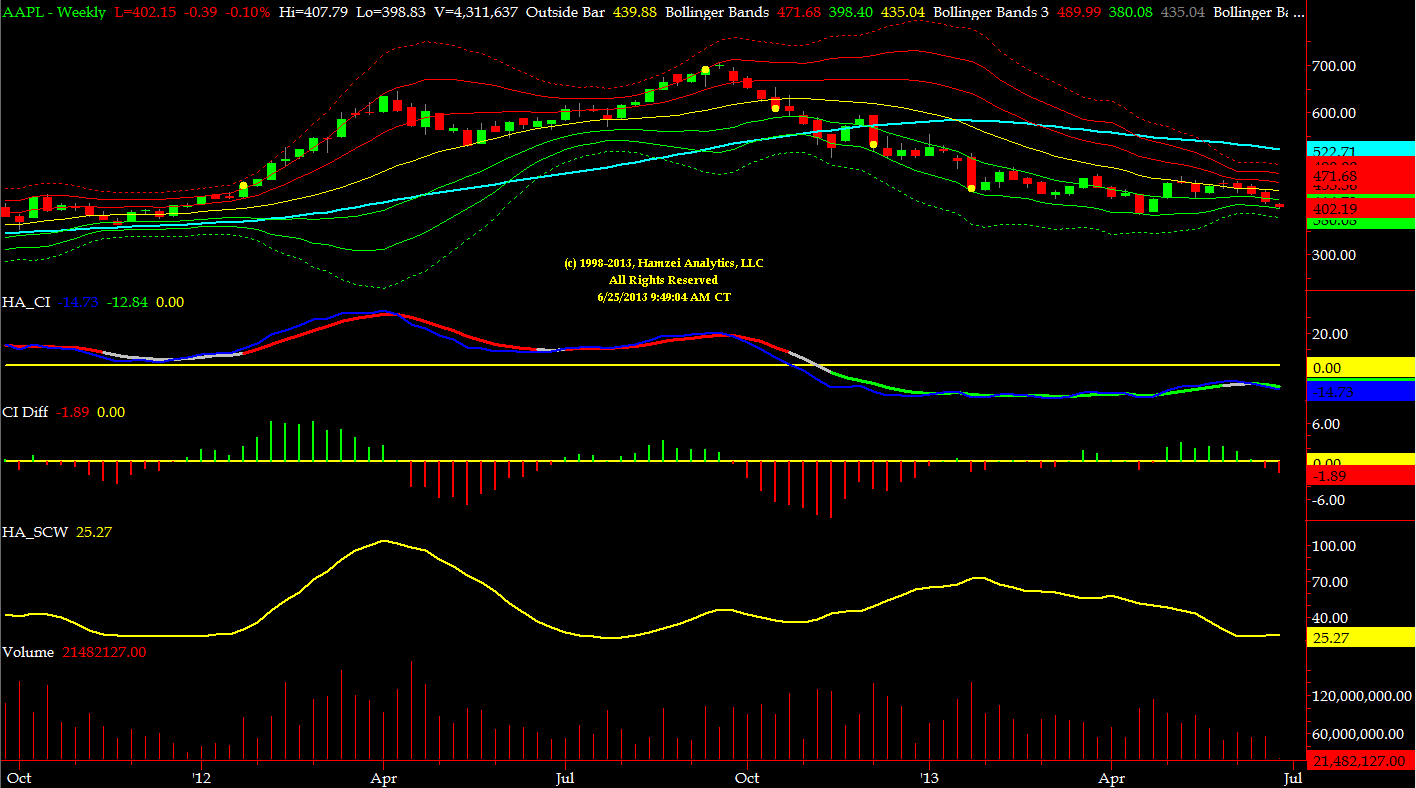Select the HA_CI indicator label

coord(27,302)
